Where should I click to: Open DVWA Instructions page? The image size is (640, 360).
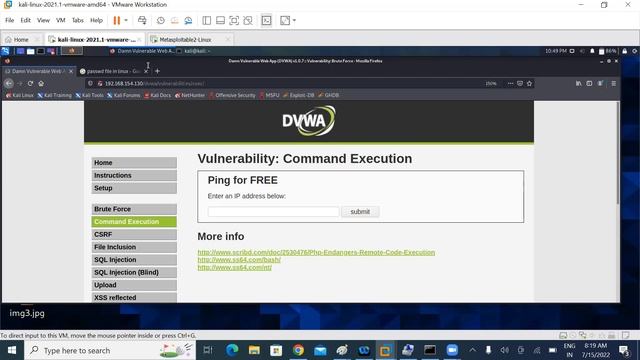tap(134, 176)
